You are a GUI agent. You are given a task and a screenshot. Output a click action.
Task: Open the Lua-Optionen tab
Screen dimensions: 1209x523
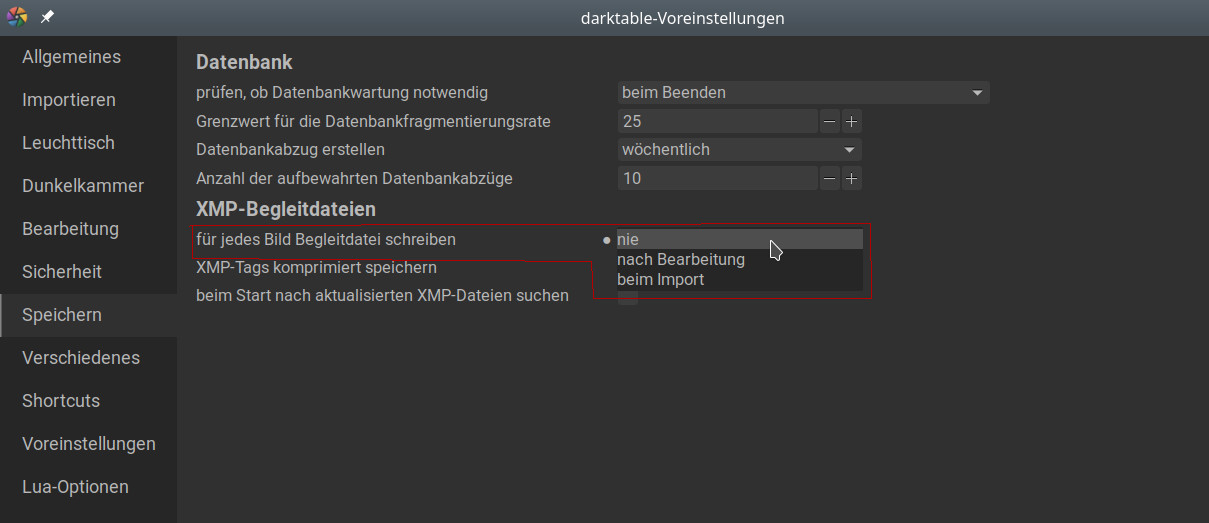pos(75,487)
